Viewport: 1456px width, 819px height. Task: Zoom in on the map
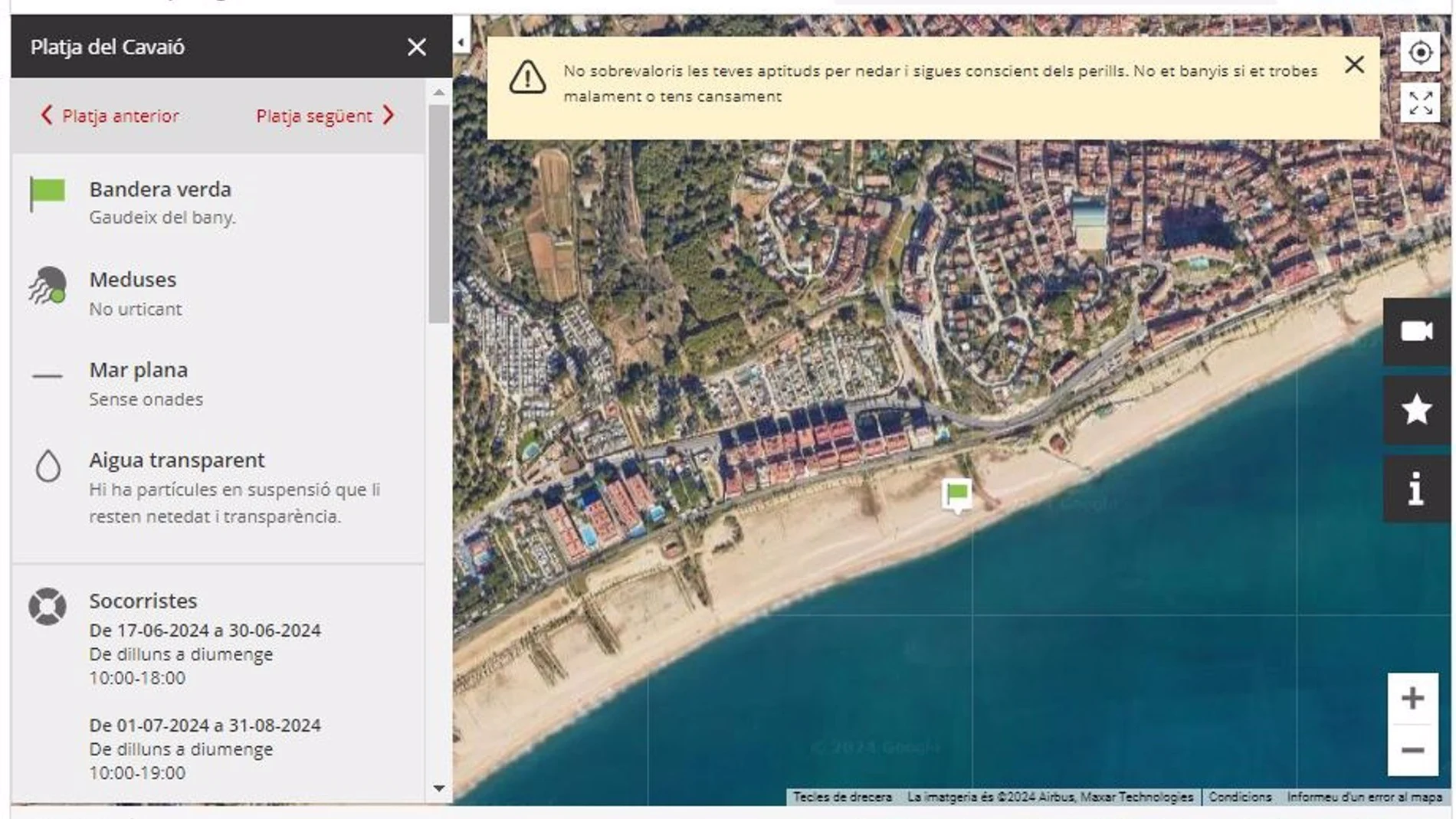tap(1412, 699)
